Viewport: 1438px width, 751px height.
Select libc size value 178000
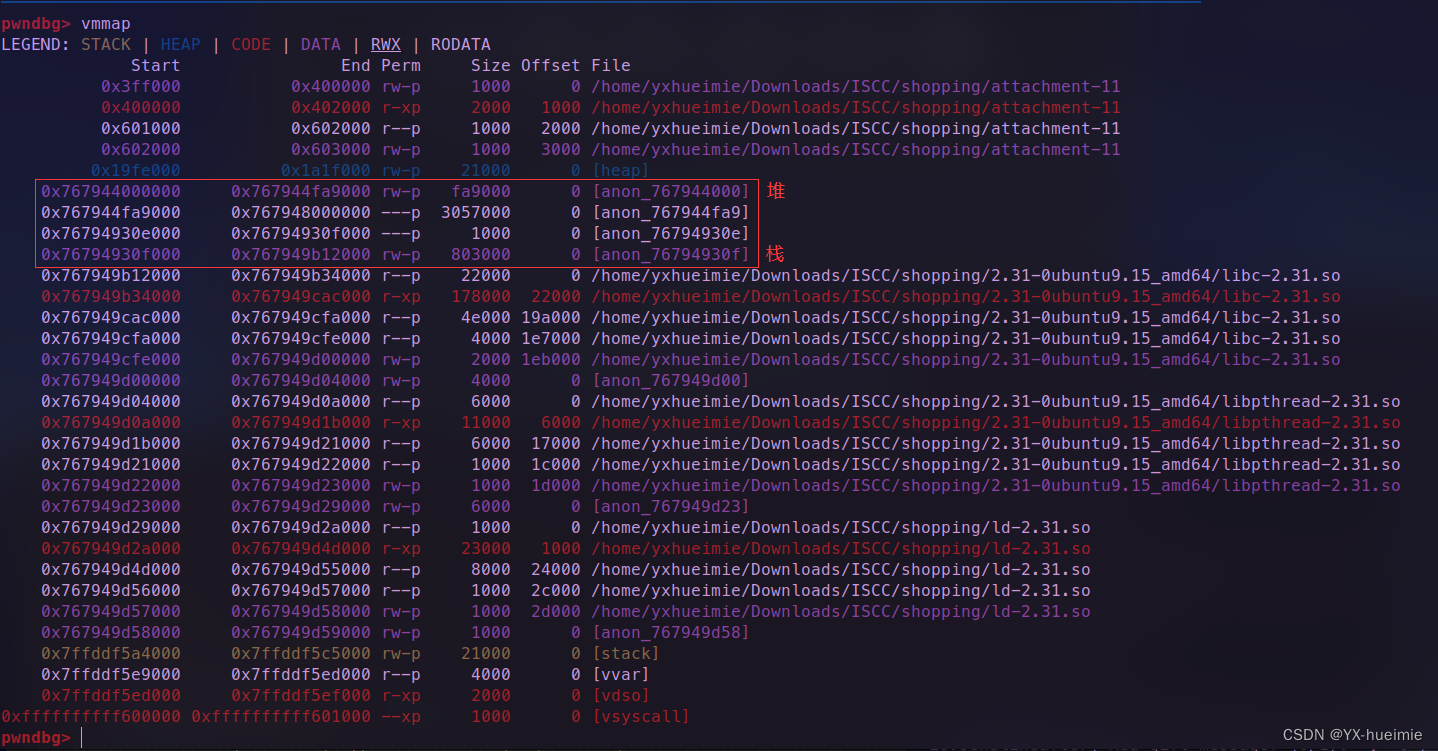[x=481, y=296]
